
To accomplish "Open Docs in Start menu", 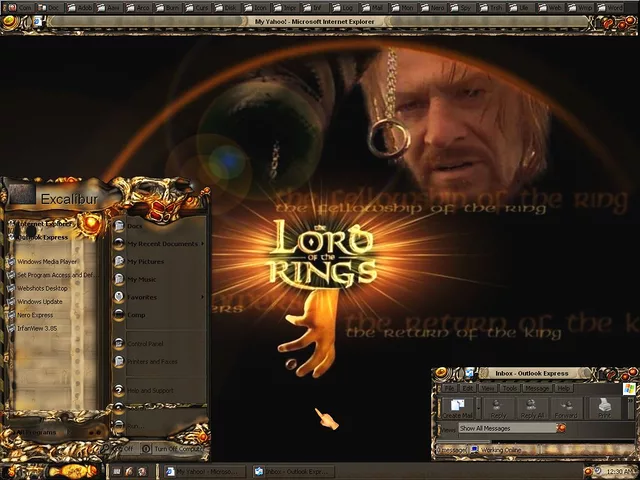I will [x=159, y=226].
